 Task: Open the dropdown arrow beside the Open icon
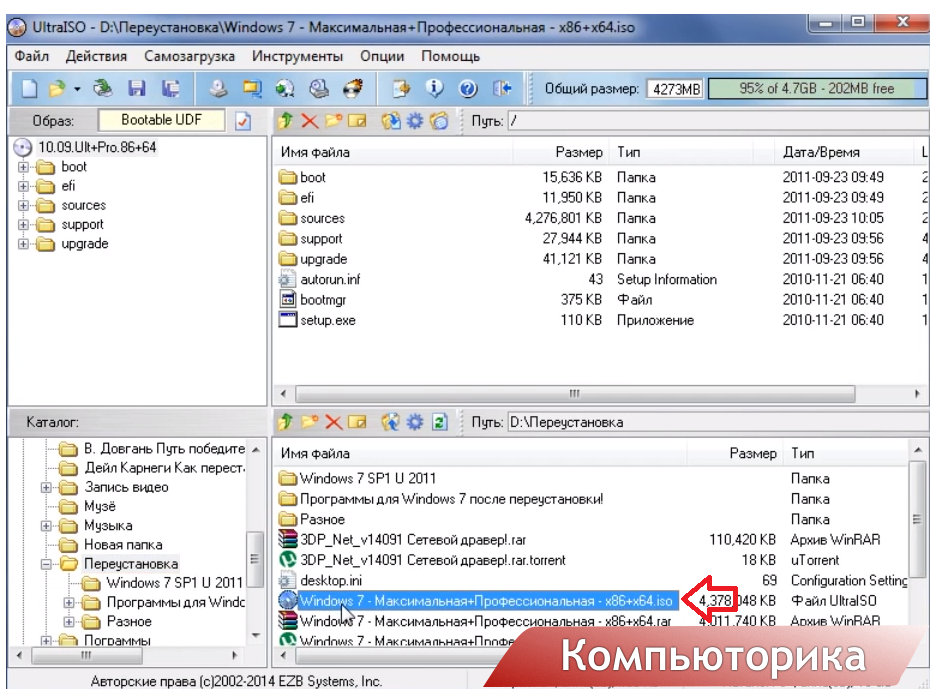[x=77, y=89]
